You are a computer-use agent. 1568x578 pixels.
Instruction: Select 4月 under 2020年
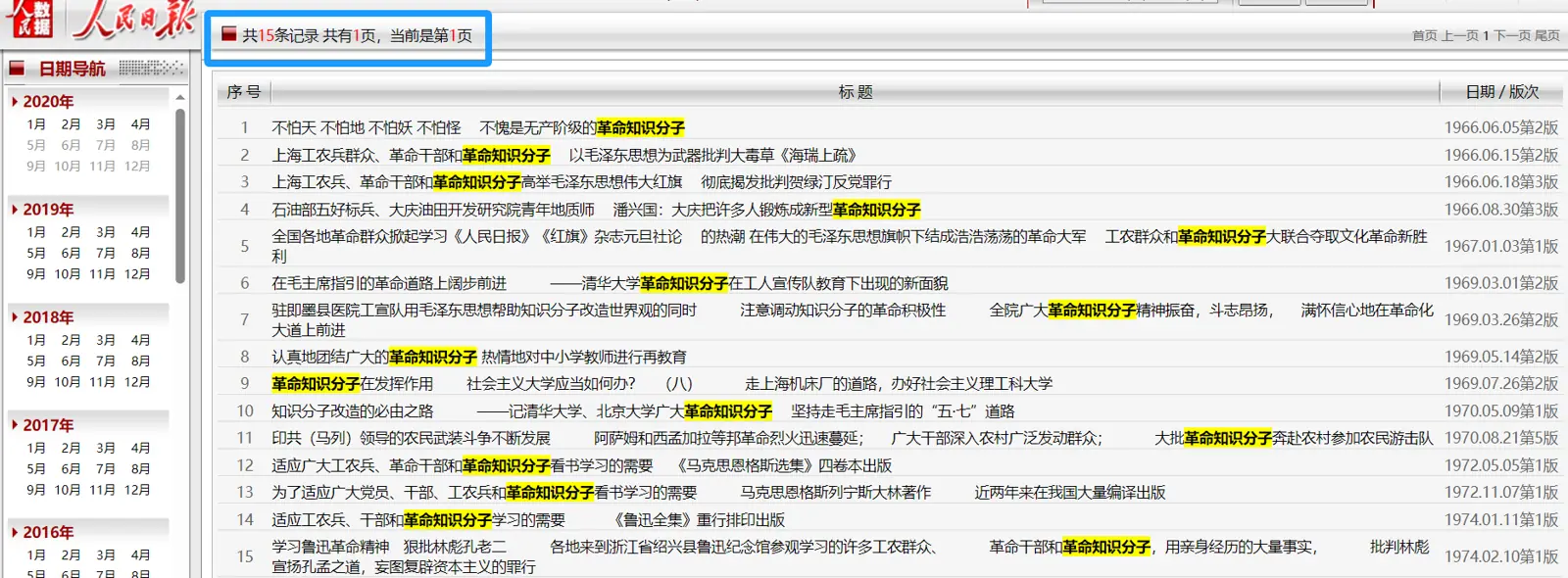point(141,124)
